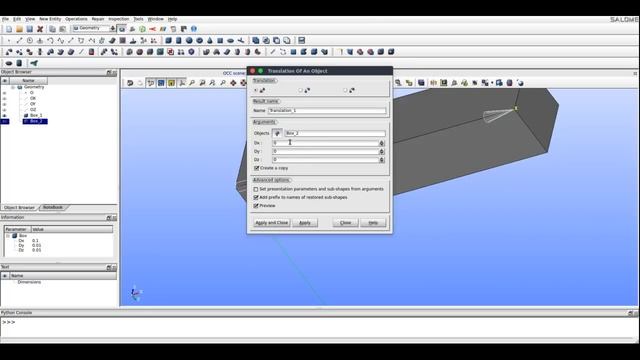Switch to the Object Browser tab

coord(19,208)
